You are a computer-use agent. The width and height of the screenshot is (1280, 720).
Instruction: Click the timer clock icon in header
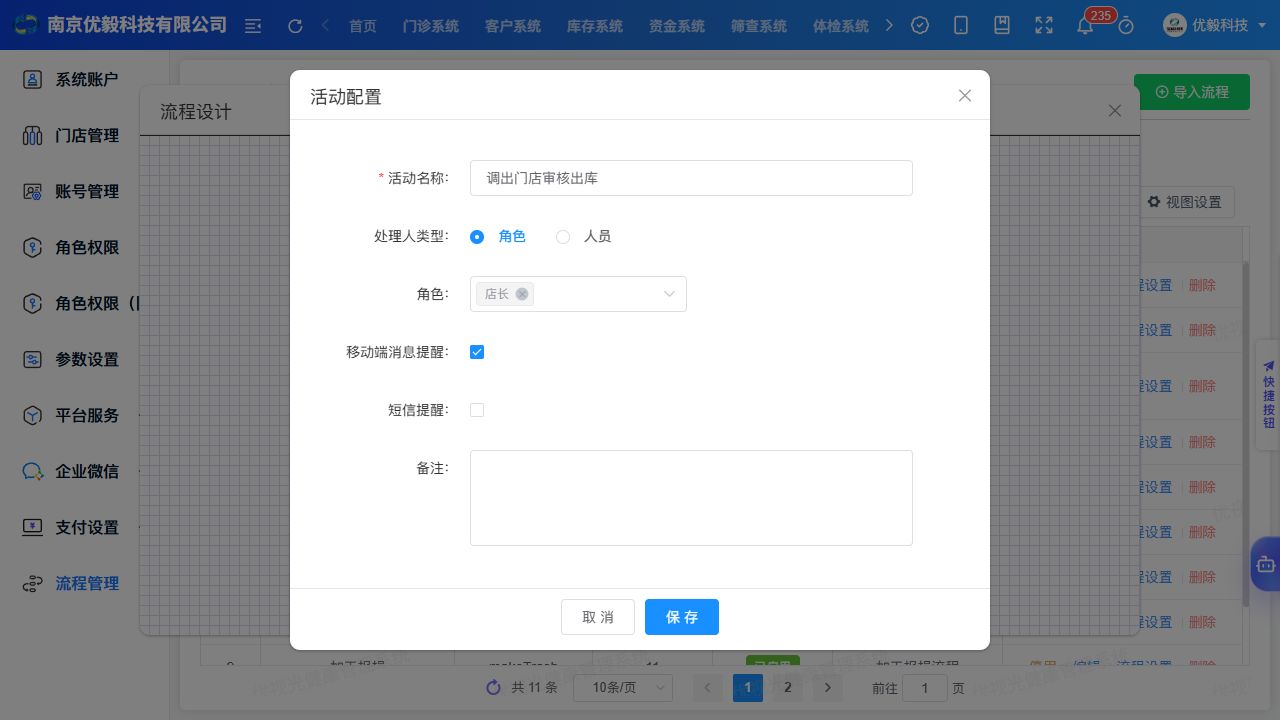tap(1126, 26)
